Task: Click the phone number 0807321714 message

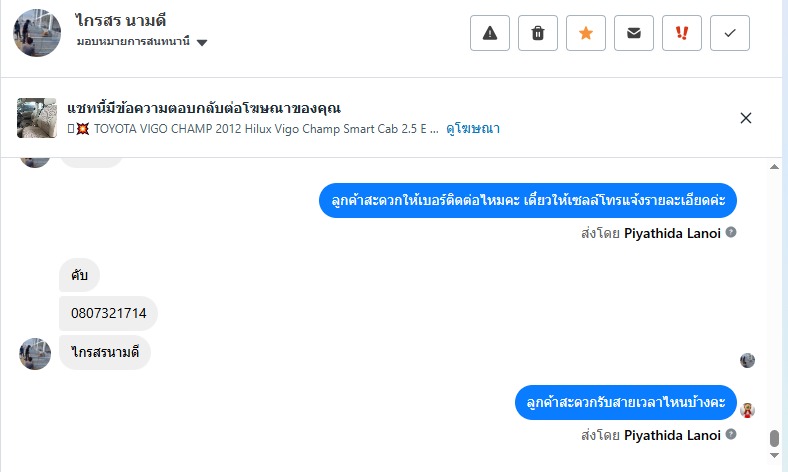Action: pyautogui.click(x=109, y=313)
